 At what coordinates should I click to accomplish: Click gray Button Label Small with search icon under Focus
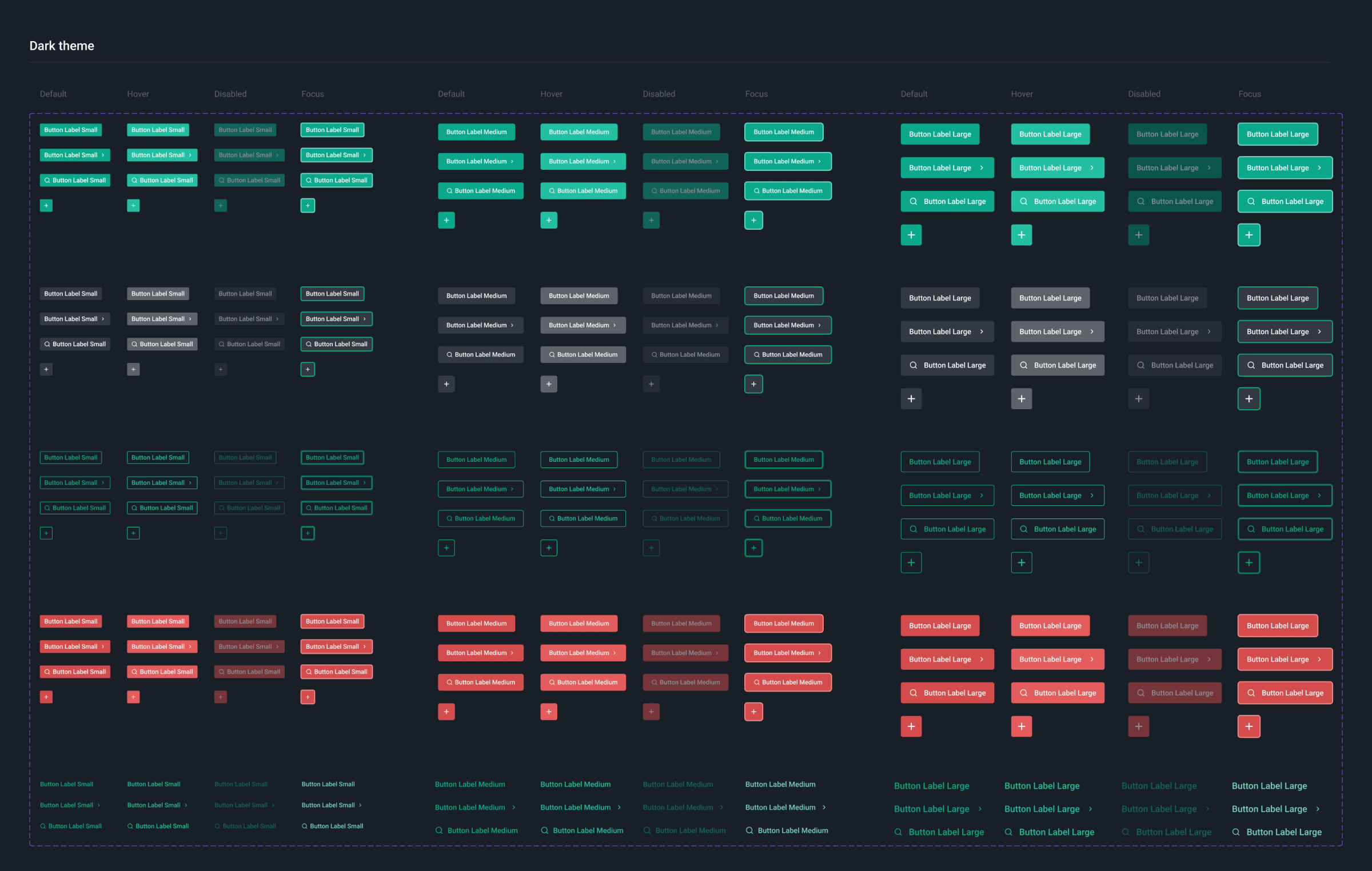click(336, 344)
